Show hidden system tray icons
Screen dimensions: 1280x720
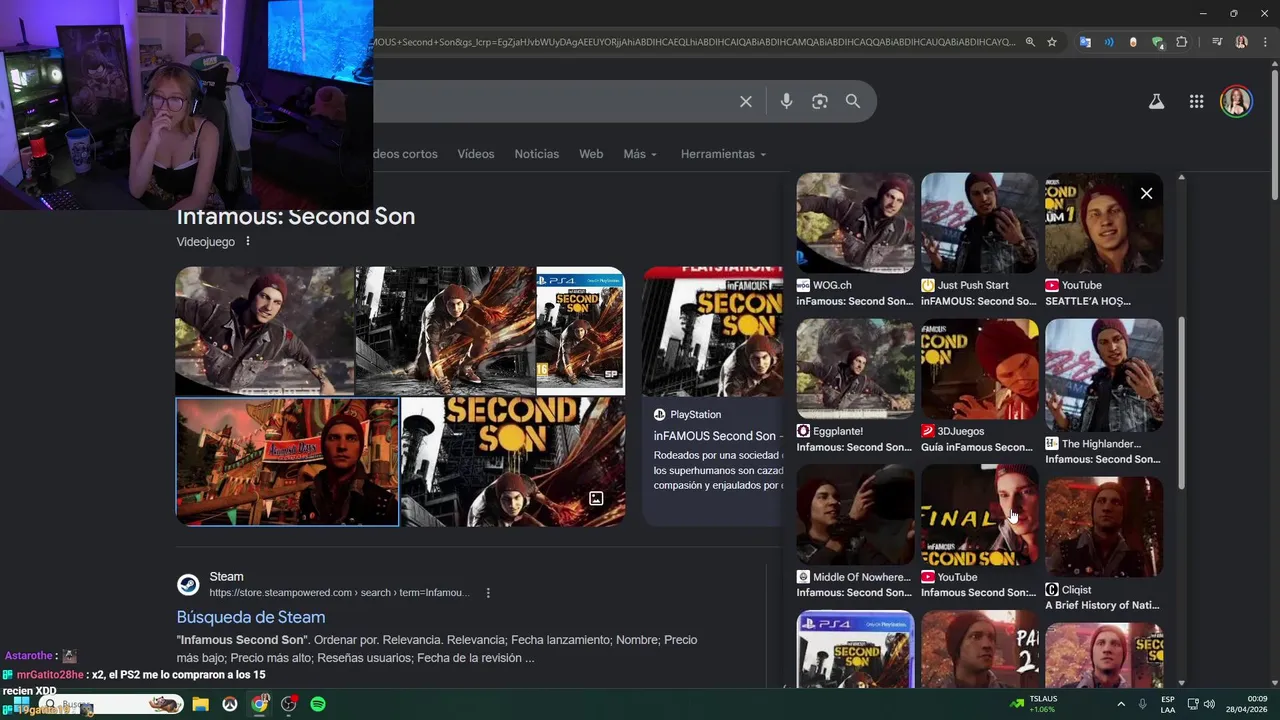pos(1121,704)
